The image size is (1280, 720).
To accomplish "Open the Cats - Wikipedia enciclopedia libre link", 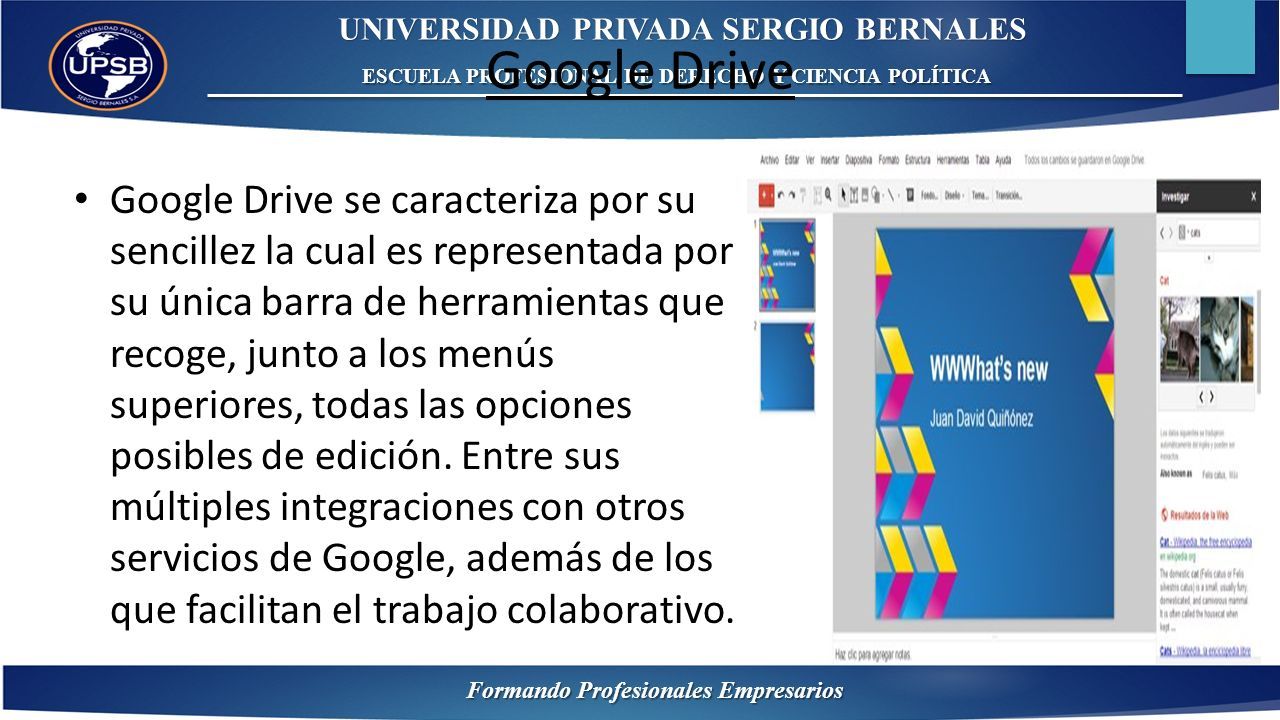I will (1205, 651).
